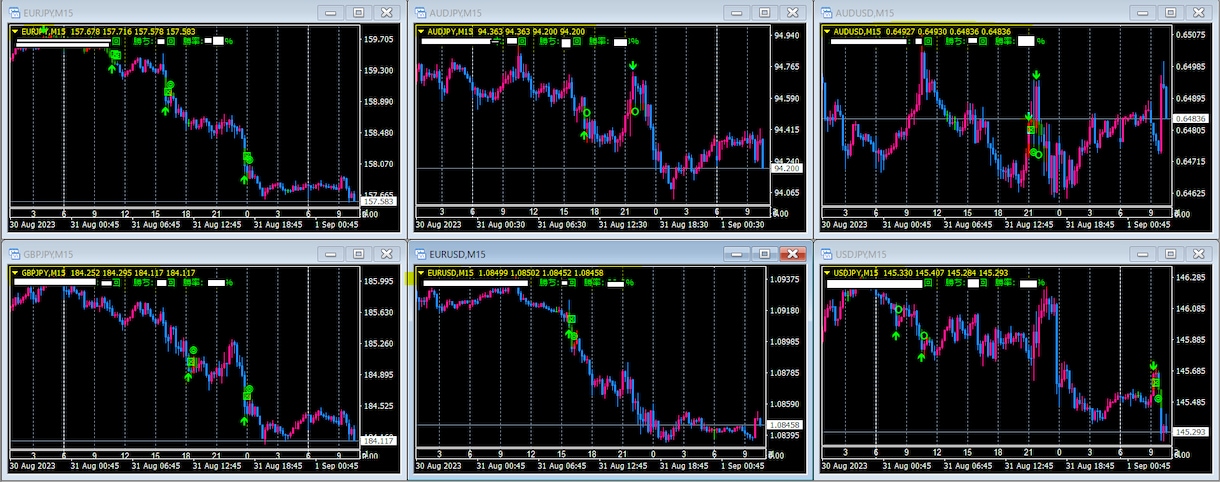Click the USDJPY,M15 window chart icon
The width and height of the screenshot is (1220, 482).
826,254
